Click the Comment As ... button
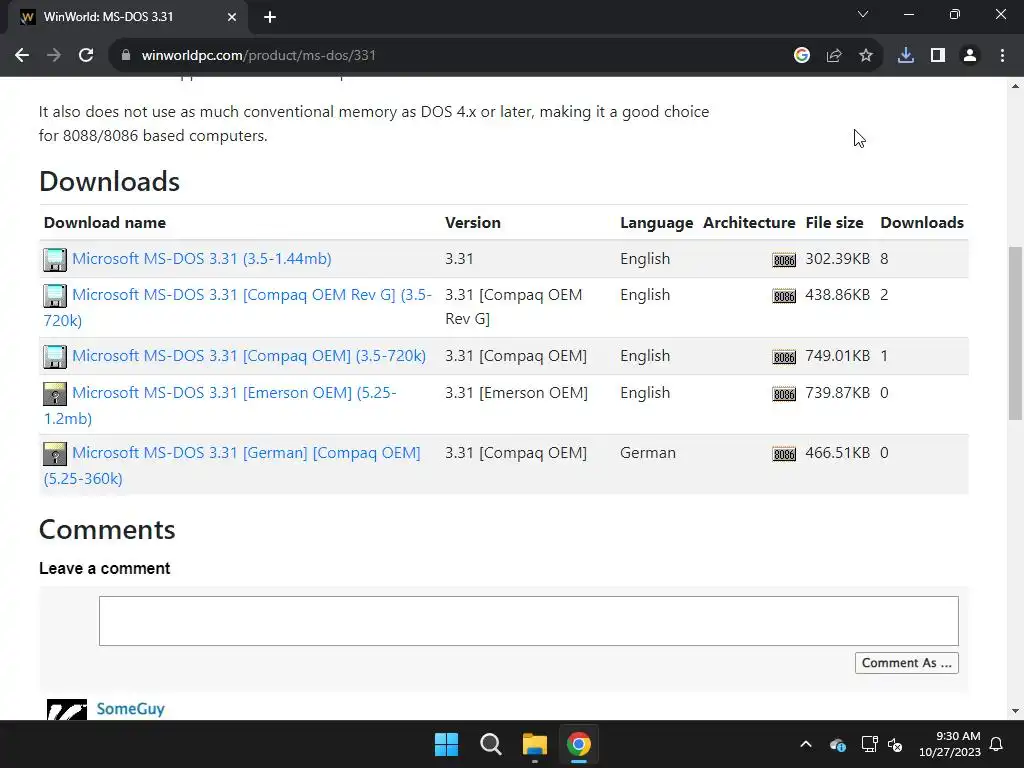The image size is (1024, 768). [x=906, y=663]
